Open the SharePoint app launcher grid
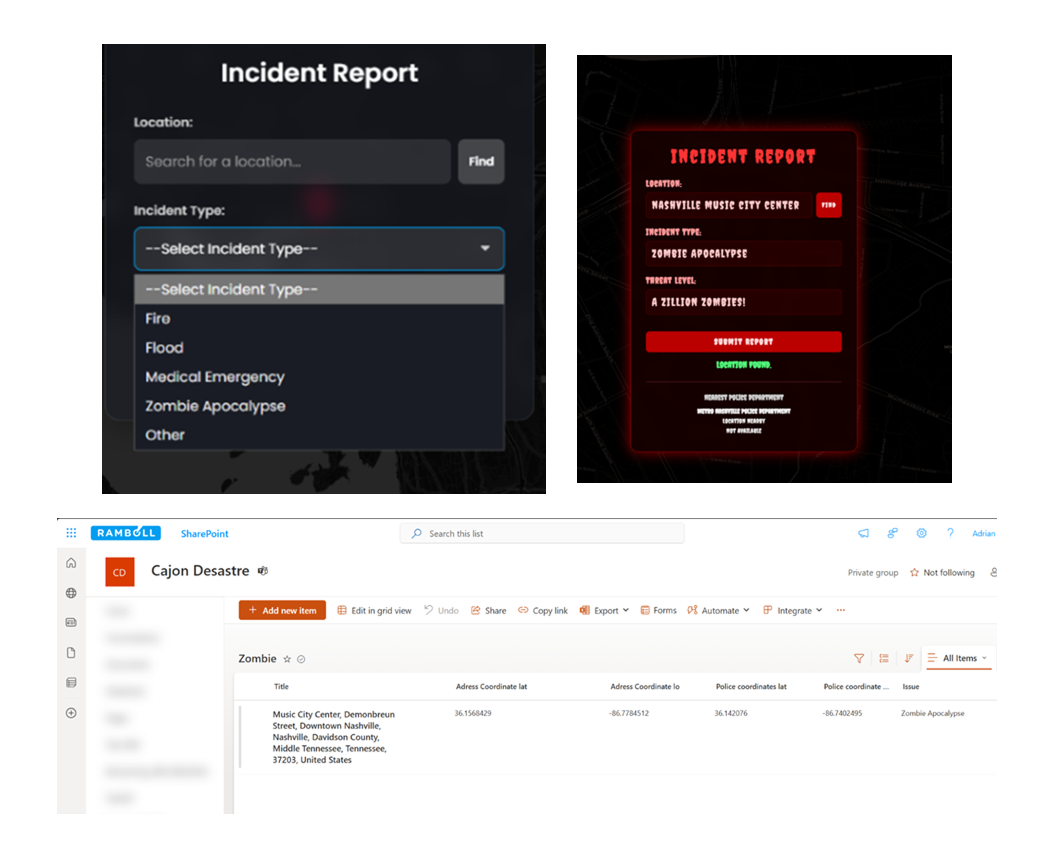The height and width of the screenshot is (856, 1055). 71,534
